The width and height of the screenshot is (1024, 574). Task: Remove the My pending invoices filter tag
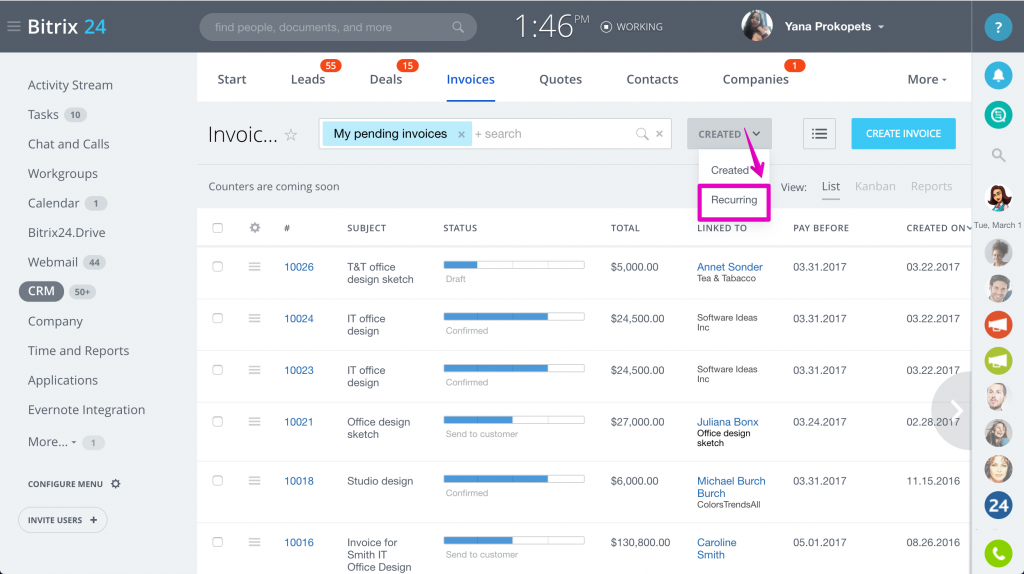[461, 135]
